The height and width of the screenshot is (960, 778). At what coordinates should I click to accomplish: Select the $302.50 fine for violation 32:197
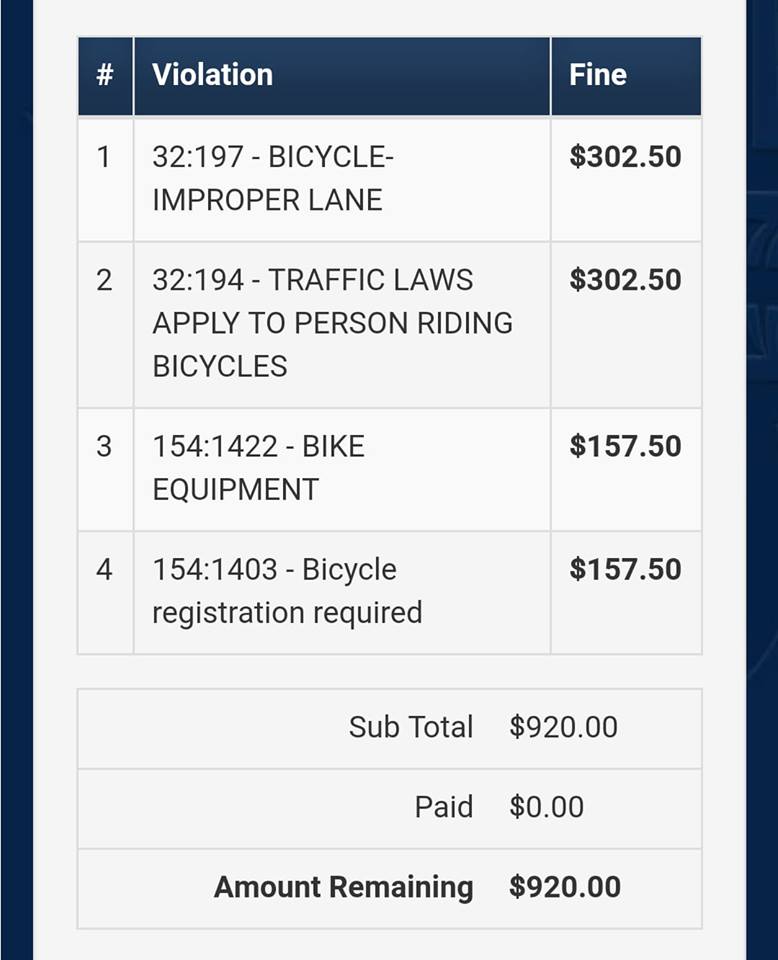point(625,157)
